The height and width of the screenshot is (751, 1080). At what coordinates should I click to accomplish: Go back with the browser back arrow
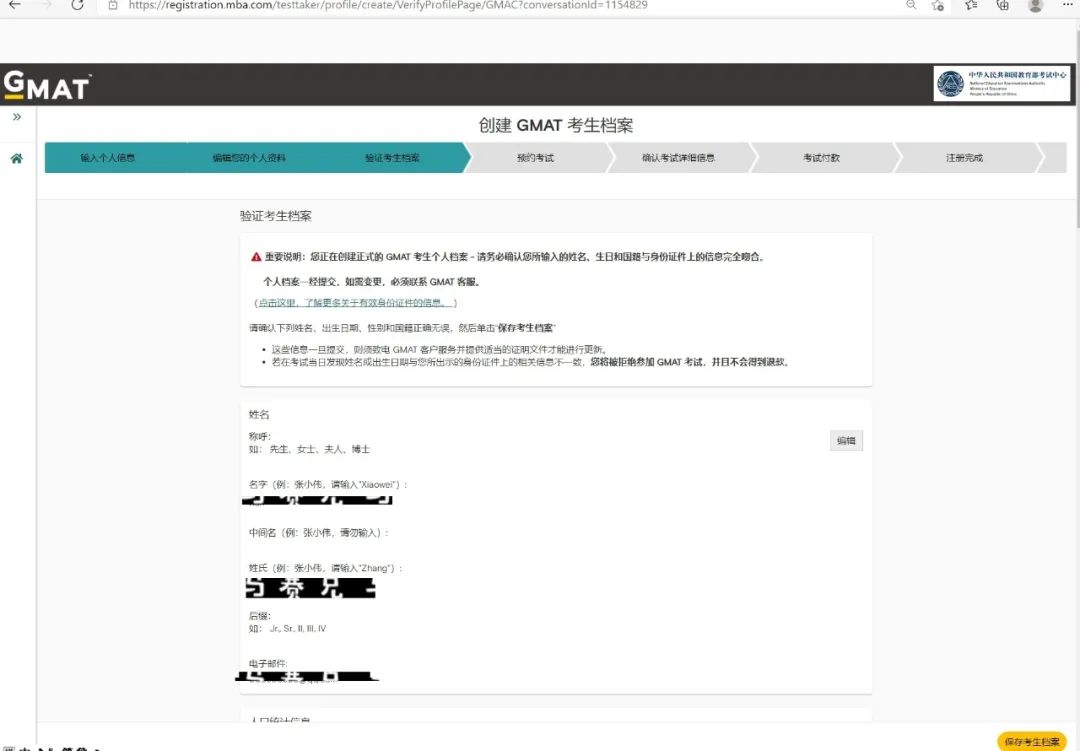(x=14, y=5)
